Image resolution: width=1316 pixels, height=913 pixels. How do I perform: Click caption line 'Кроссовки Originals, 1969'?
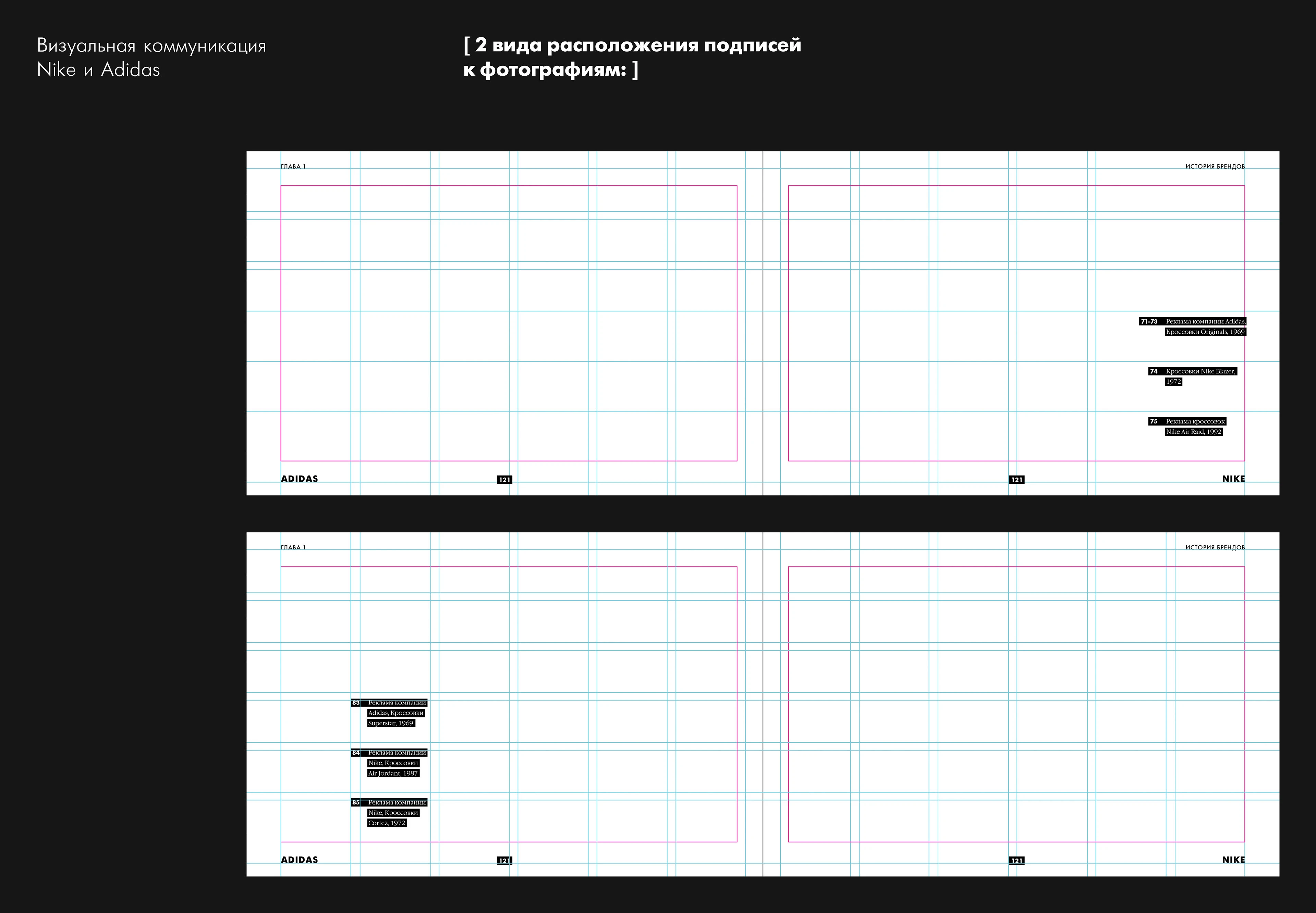tap(1205, 332)
